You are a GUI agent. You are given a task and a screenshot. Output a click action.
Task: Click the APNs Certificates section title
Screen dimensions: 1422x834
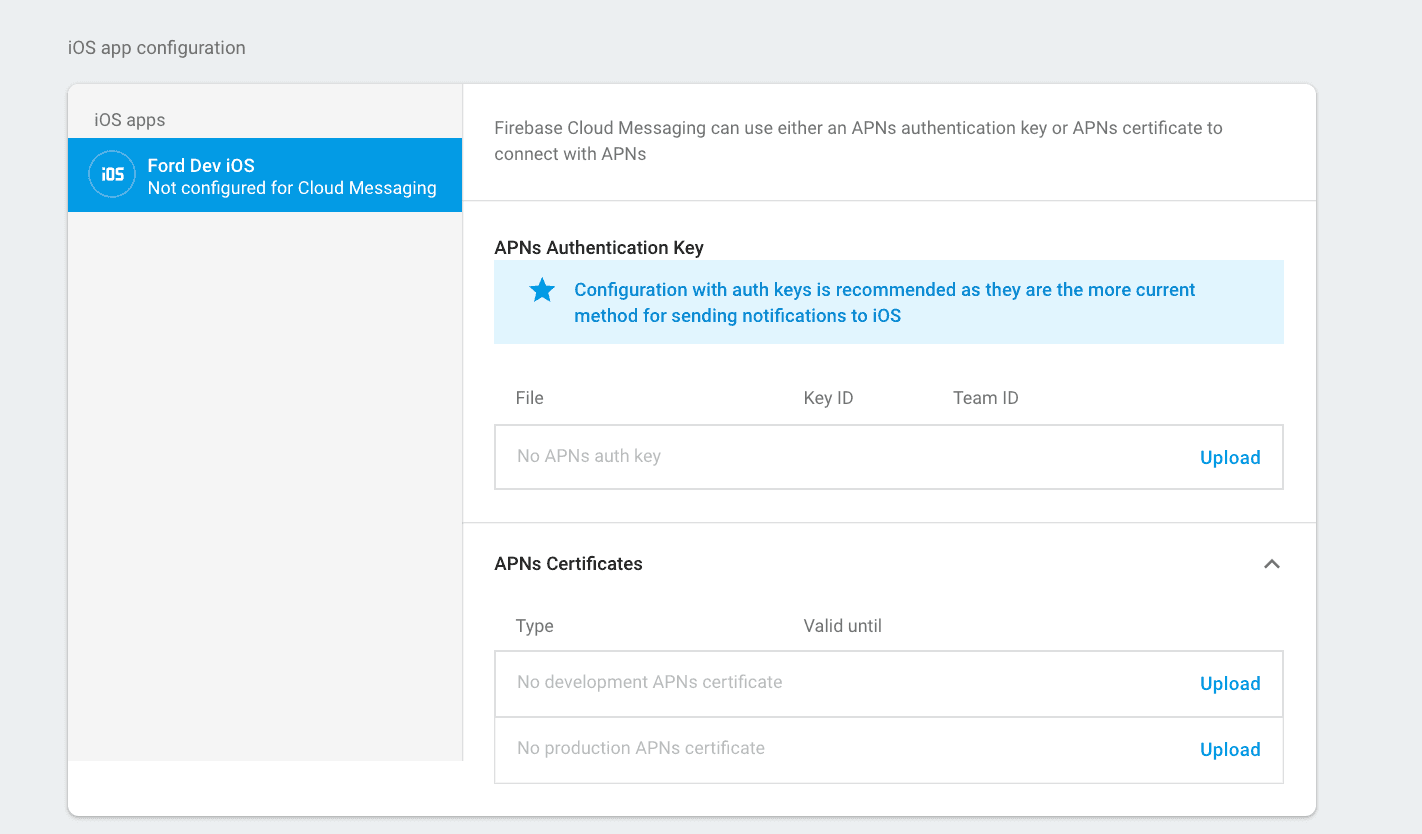point(568,564)
